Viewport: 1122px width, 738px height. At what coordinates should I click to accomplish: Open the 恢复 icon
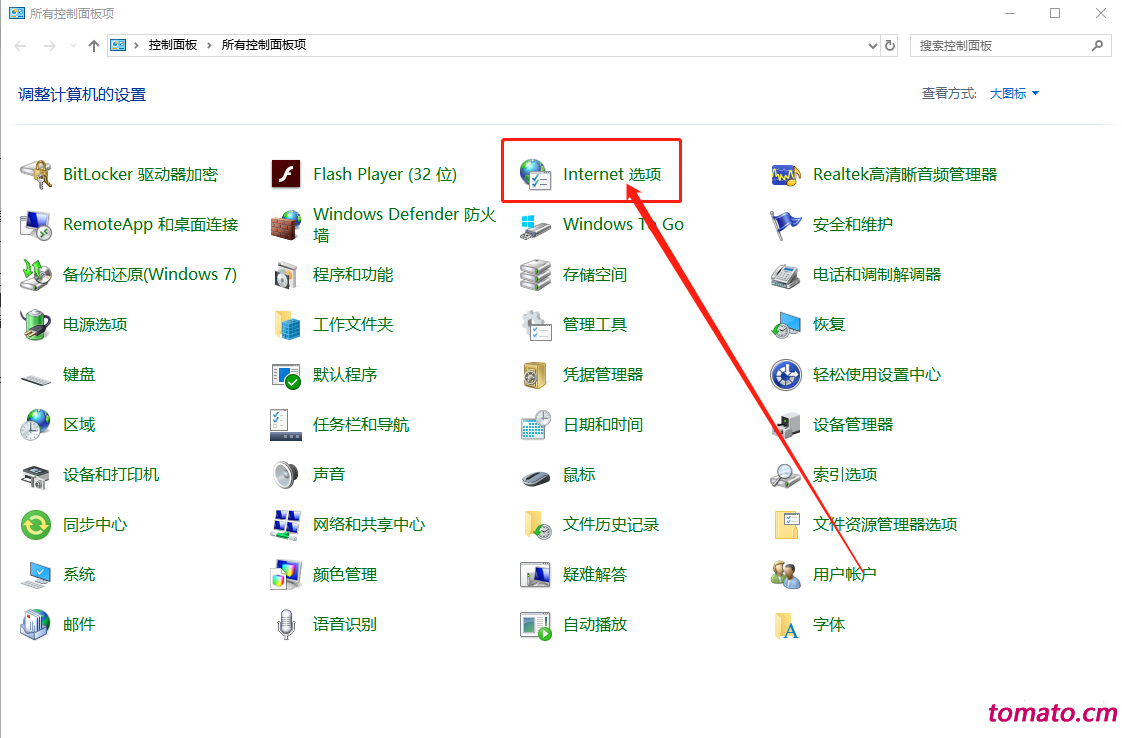click(786, 325)
